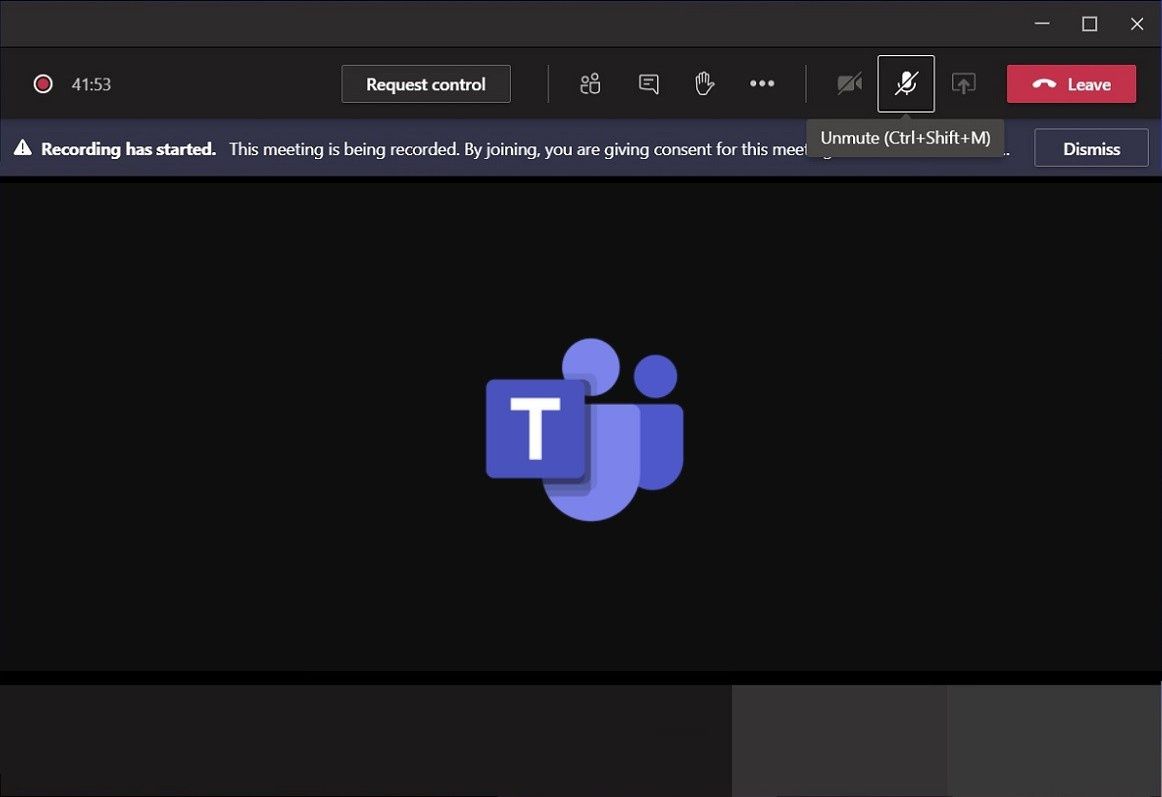Click the red recording indicator icon
The height and width of the screenshot is (797, 1162).
pyautogui.click(x=43, y=84)
